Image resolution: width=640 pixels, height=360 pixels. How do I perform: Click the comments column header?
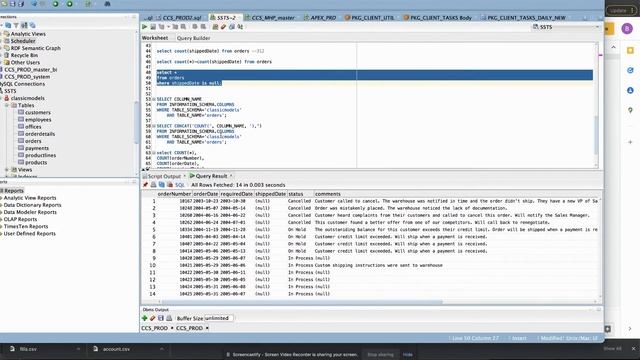pyautogui.click(x=457, y=194)
